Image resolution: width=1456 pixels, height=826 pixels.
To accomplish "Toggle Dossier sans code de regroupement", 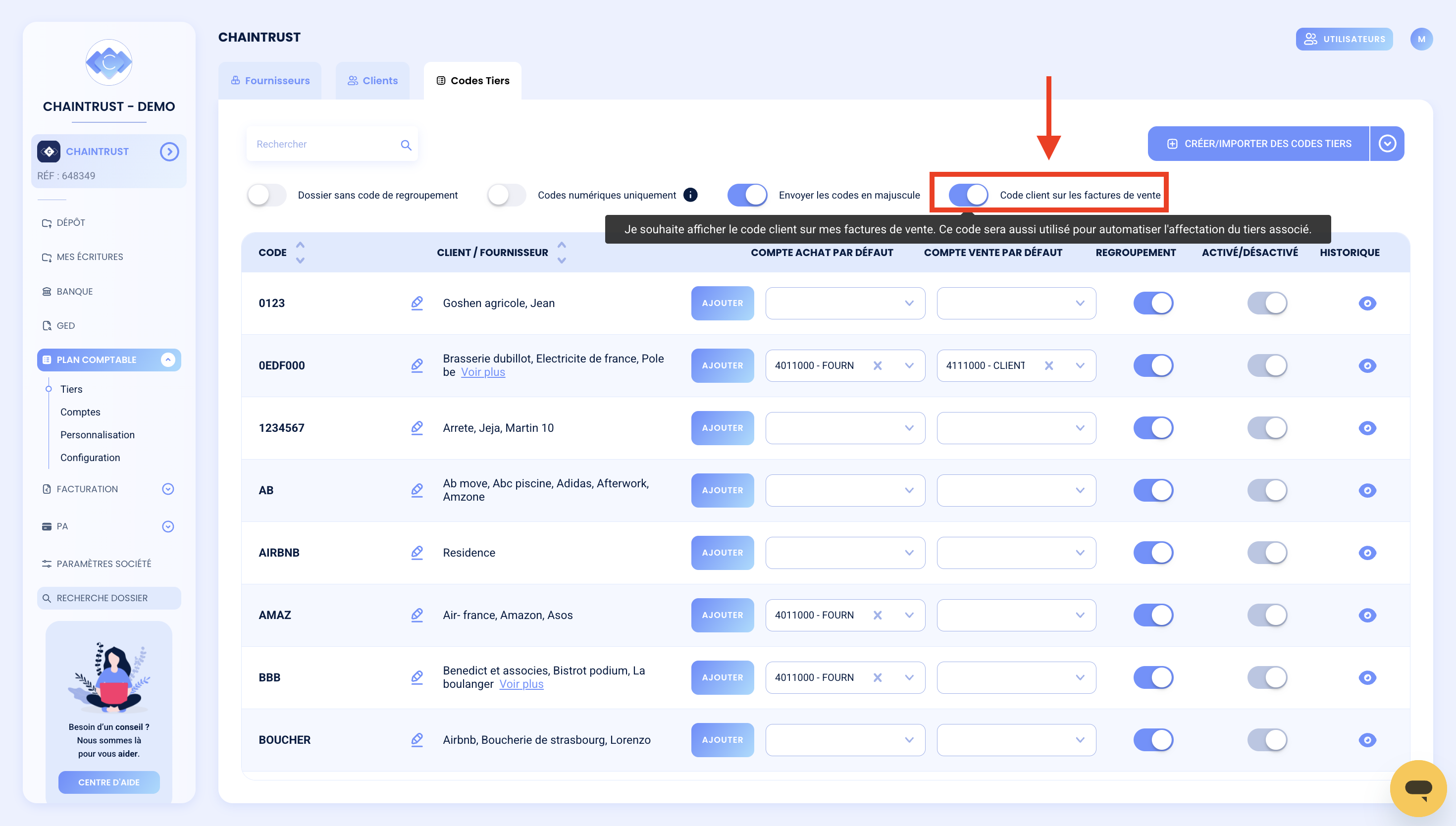I will [266, 195].
